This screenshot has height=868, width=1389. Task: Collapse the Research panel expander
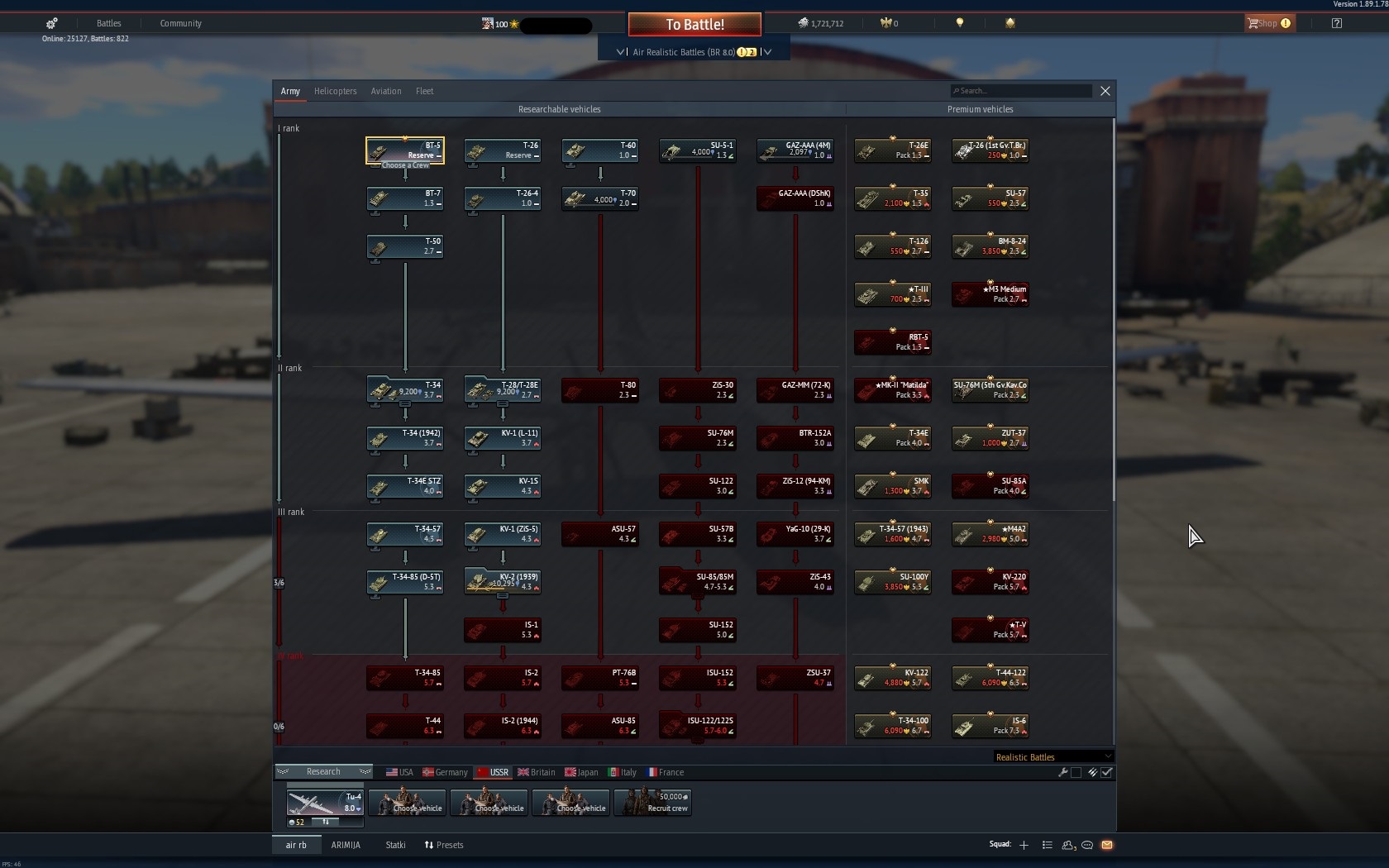click(x=323, y=771)
